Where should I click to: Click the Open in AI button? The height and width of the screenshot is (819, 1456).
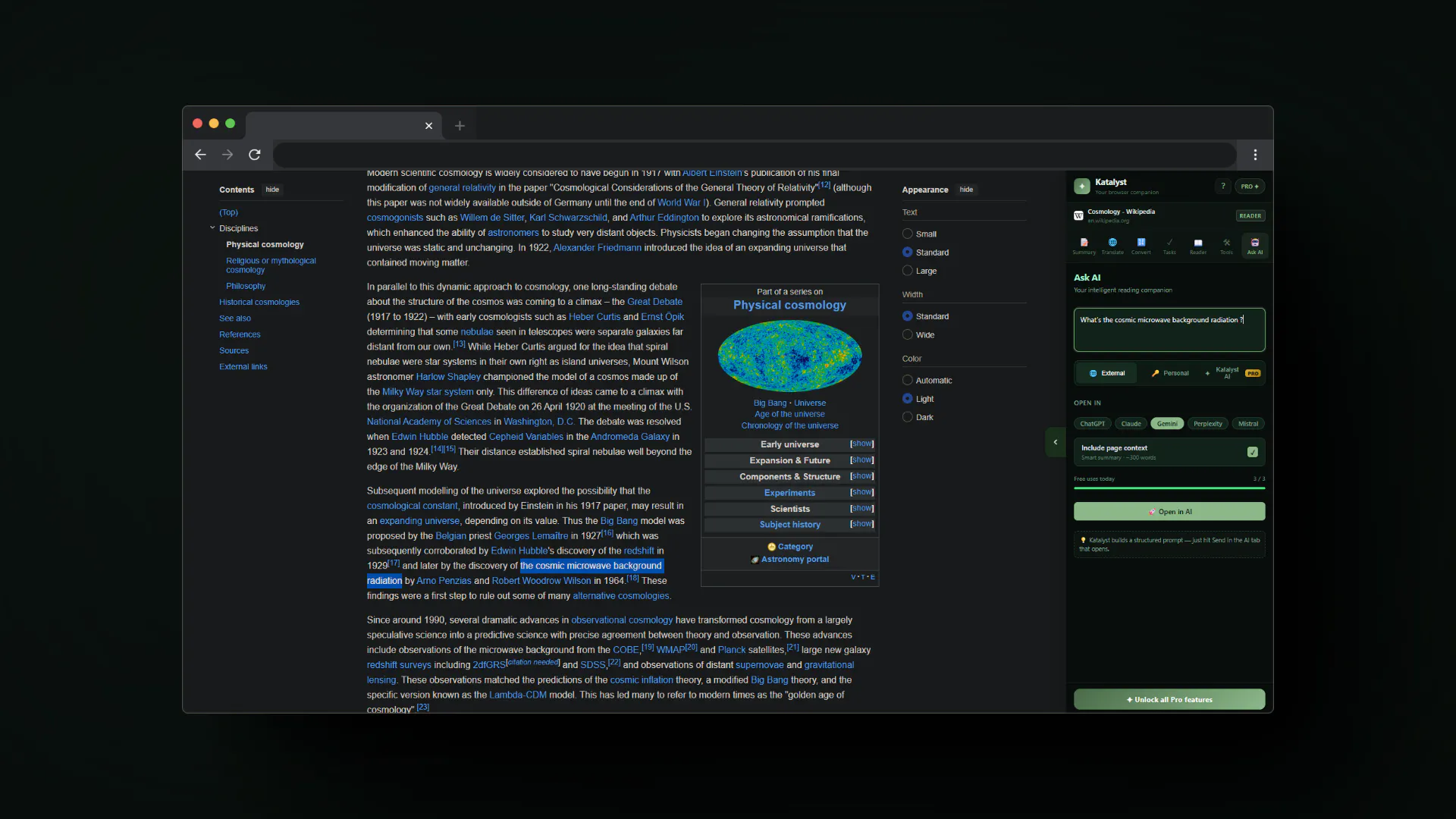click(1169, 512)
